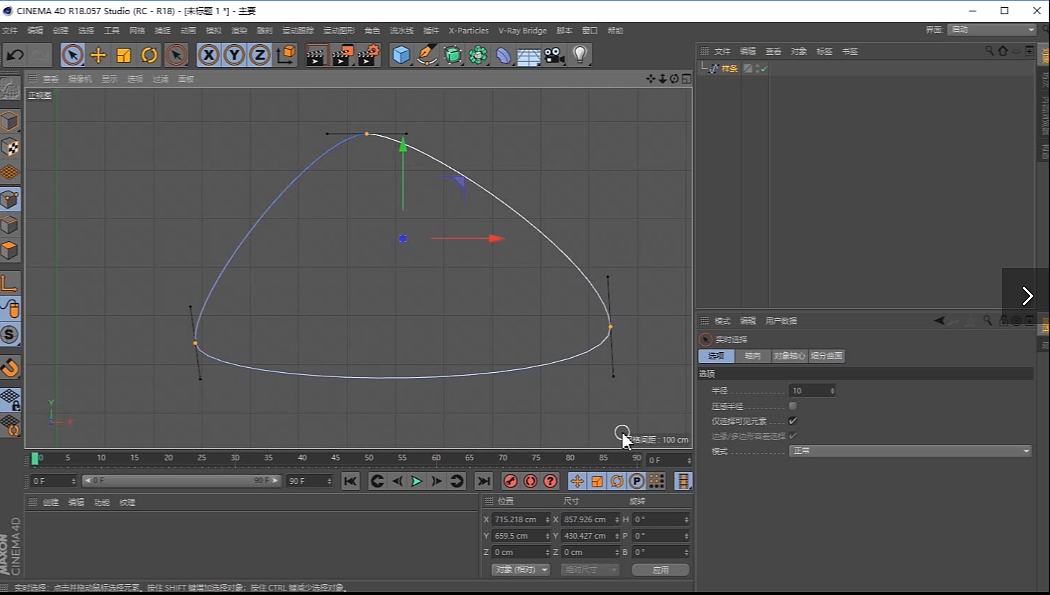Open the green Array modeling icon
Viewport: 1050px width, 595px height.
pos(477,55)
